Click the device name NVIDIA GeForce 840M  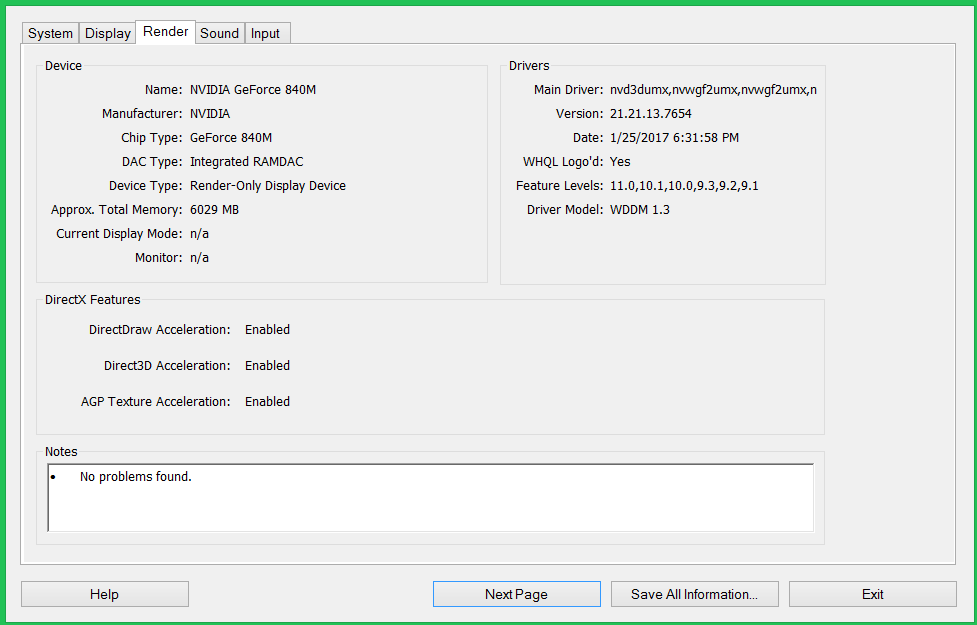(x=253, y=90)
